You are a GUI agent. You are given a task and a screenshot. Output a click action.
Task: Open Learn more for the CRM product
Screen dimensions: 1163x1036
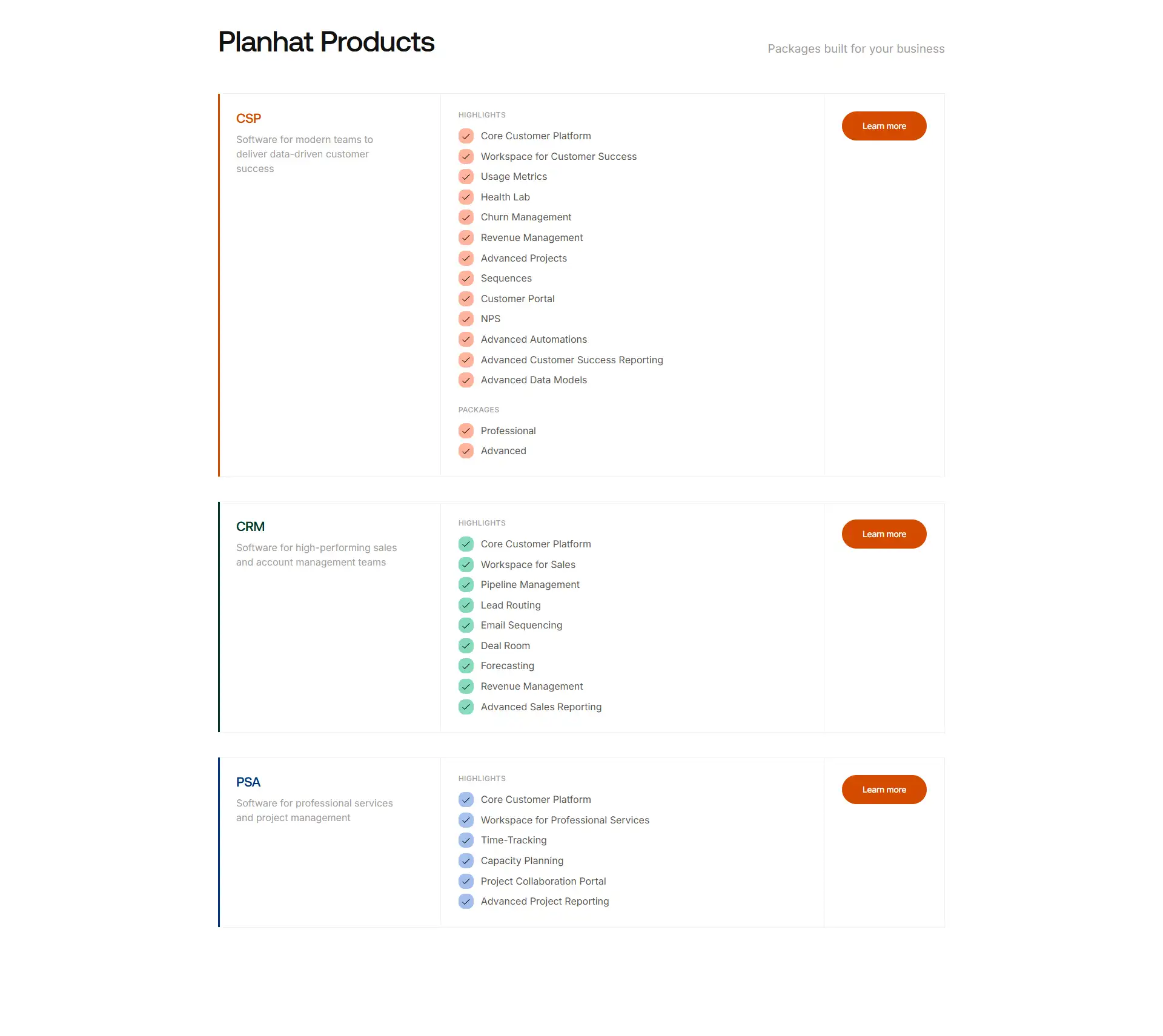(x=884, y=534)
